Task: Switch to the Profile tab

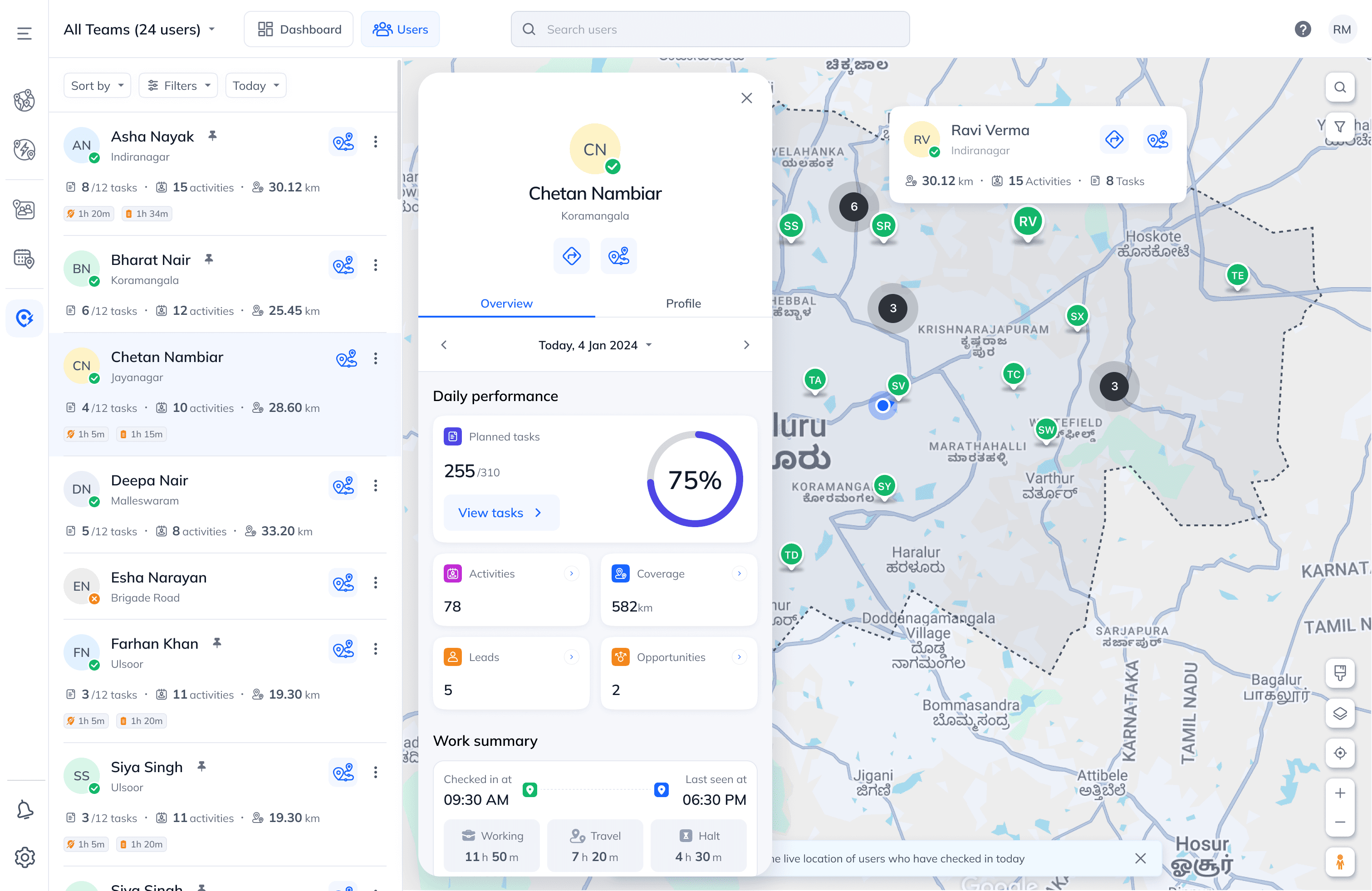Action: 683,303
